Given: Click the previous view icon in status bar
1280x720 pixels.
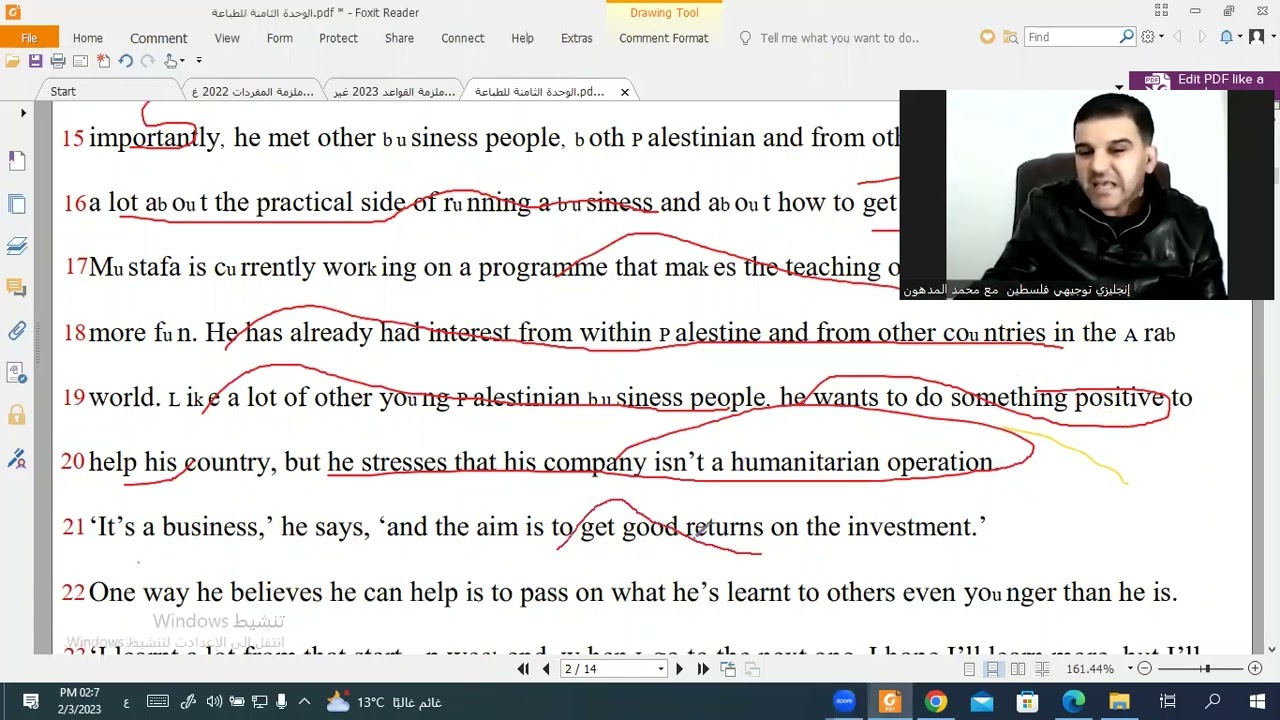Looking at the screenshot, I should click(728, 669).
